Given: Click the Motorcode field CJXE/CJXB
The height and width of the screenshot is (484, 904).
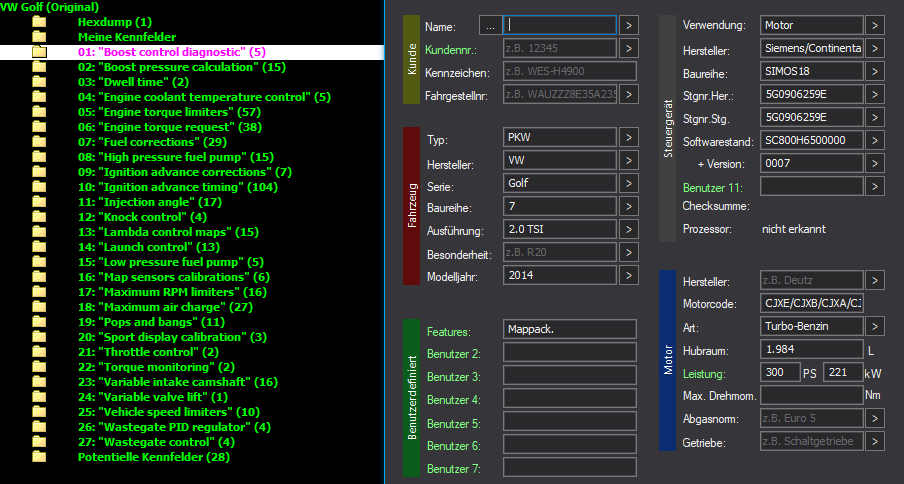Looking at the screenshot, I should click(x=812, y=303).
